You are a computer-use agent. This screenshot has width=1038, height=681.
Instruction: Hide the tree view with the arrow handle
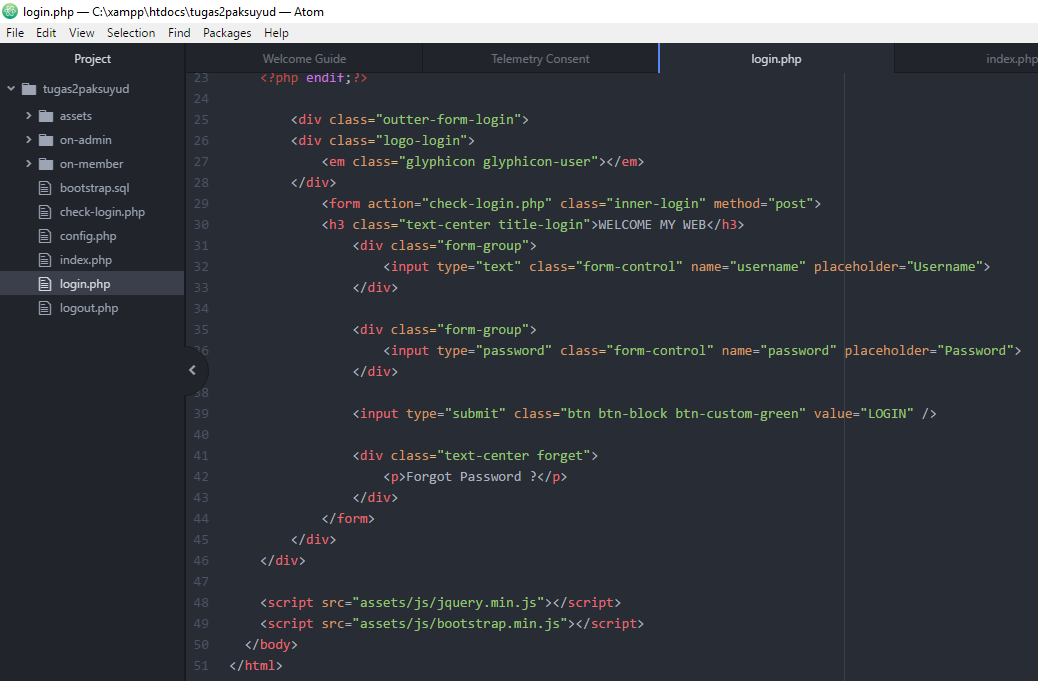click(193, 370)
